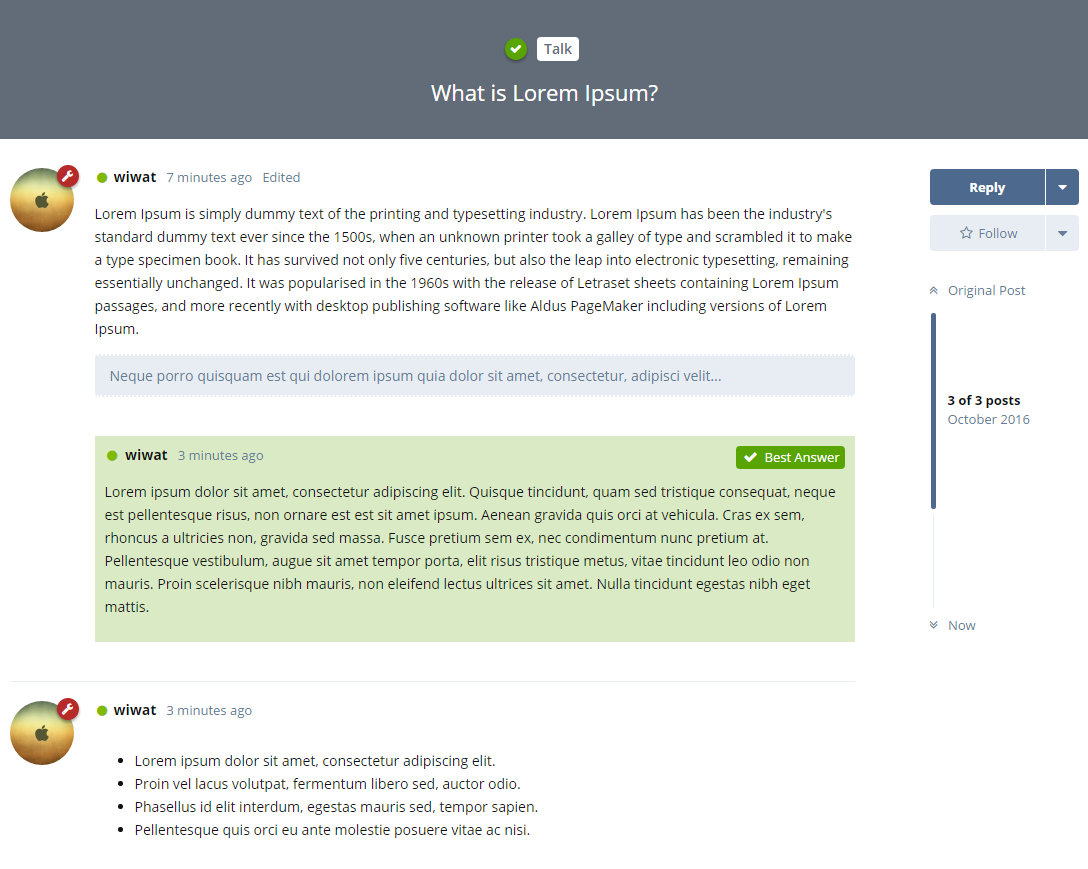This screenshot has width=1088, height=869.
Task: Open the Follow options dropdown arrow
Action: 1062,233
